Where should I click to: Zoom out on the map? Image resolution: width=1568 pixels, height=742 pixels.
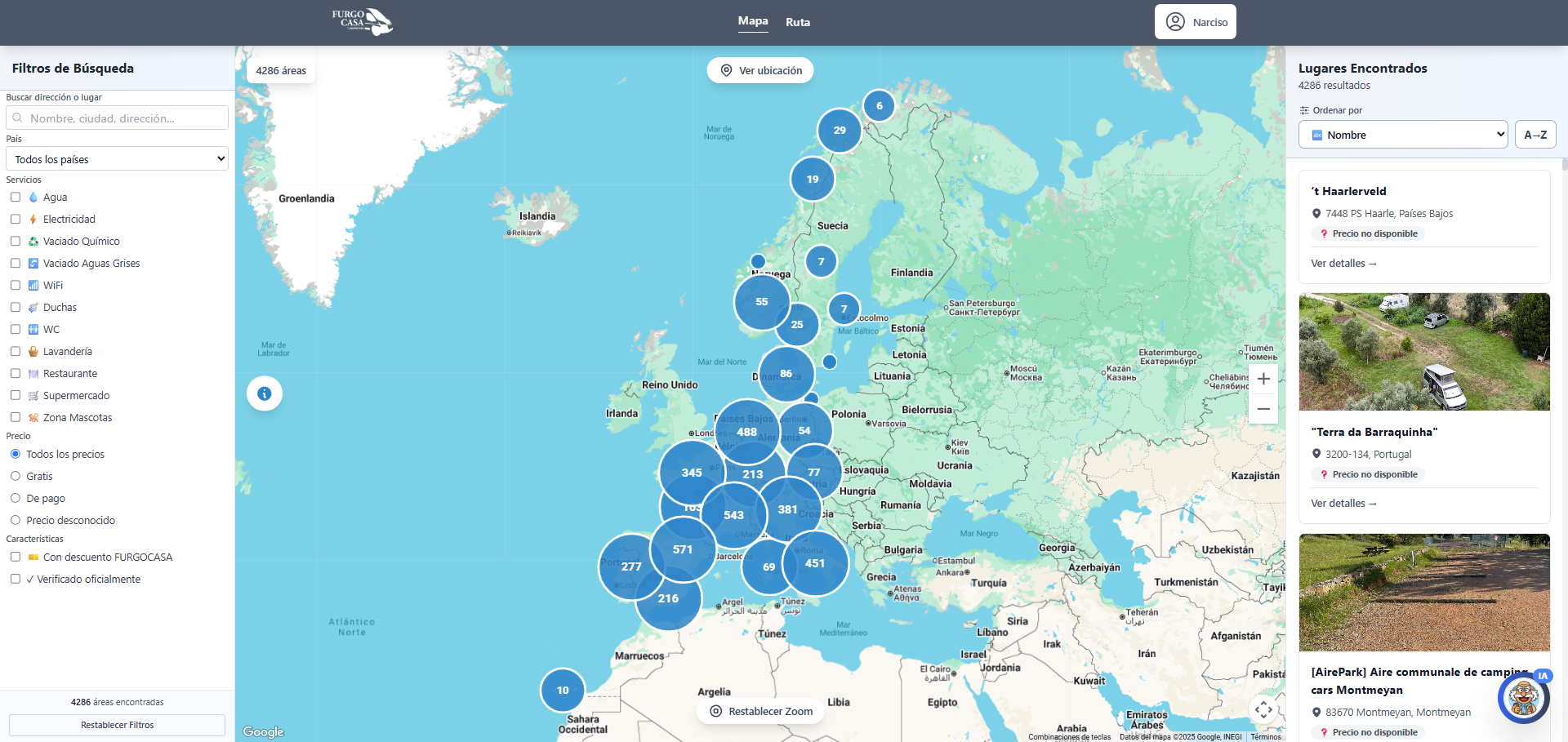click(x=1263, y=409)
